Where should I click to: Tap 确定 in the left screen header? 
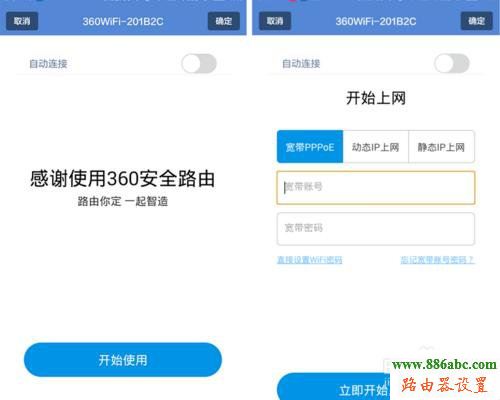coord(224,21)
